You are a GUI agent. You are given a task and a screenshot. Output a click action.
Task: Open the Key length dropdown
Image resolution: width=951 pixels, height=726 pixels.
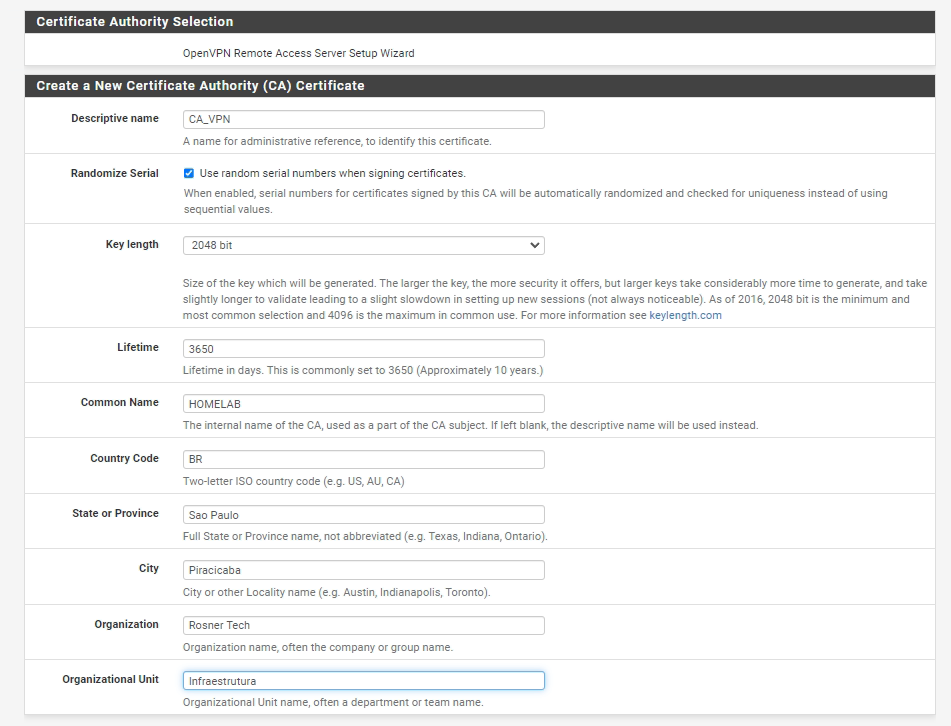click(363, 245)
